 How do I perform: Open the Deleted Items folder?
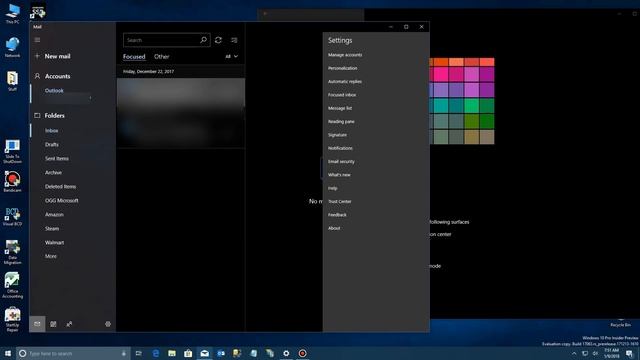[60, 187]
